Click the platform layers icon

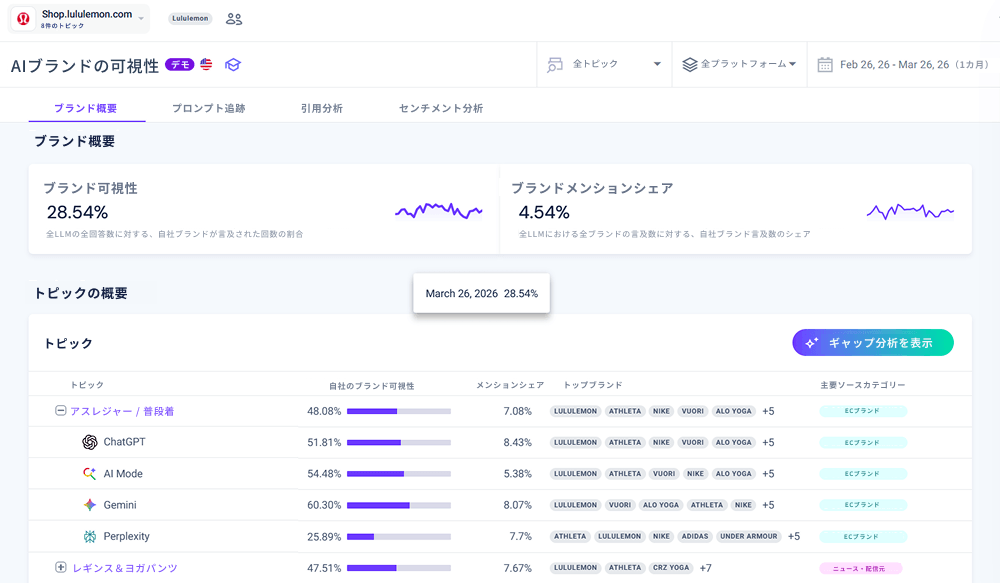(689, 64)
